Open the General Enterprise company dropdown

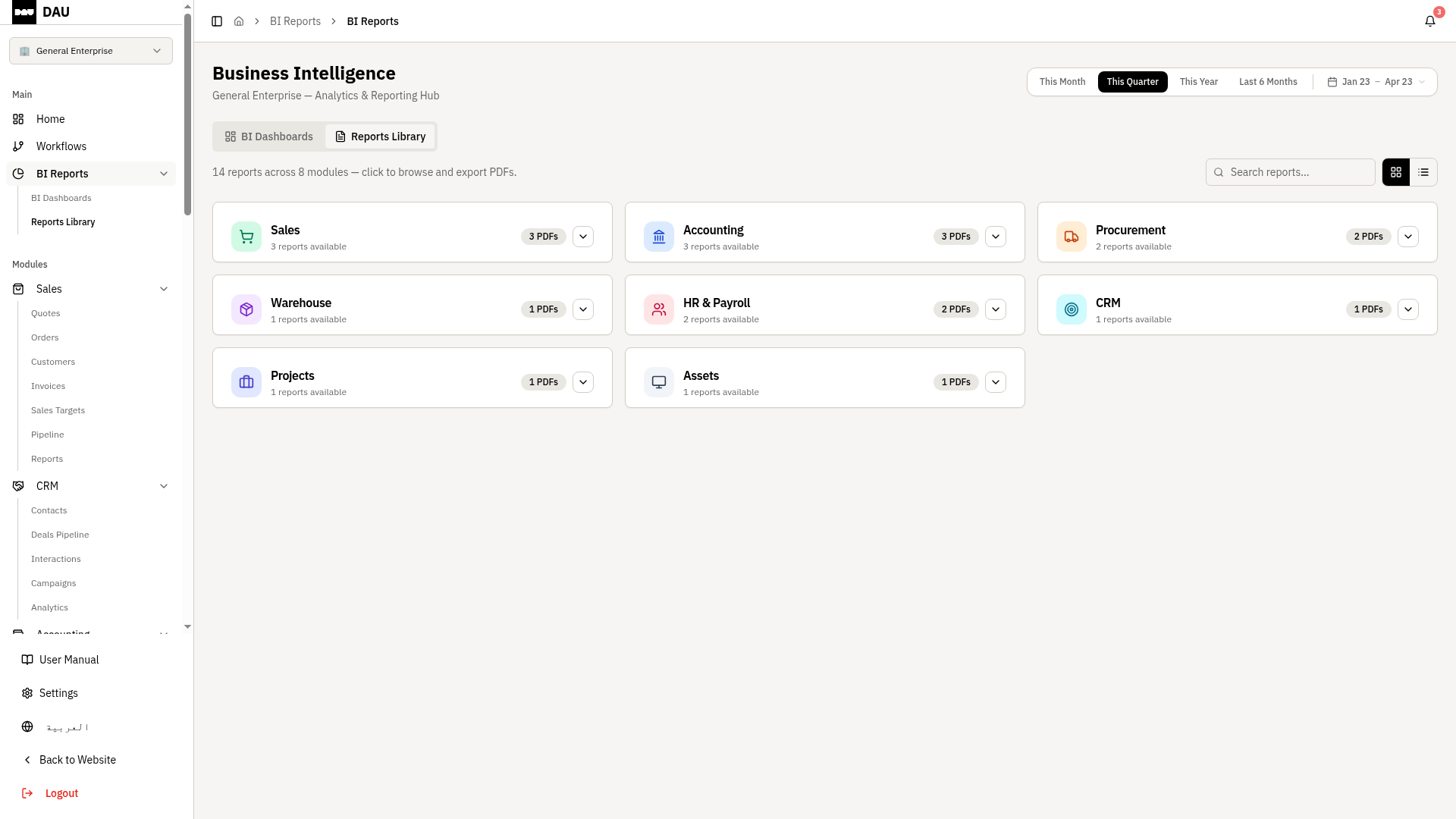tap(91, 51)
